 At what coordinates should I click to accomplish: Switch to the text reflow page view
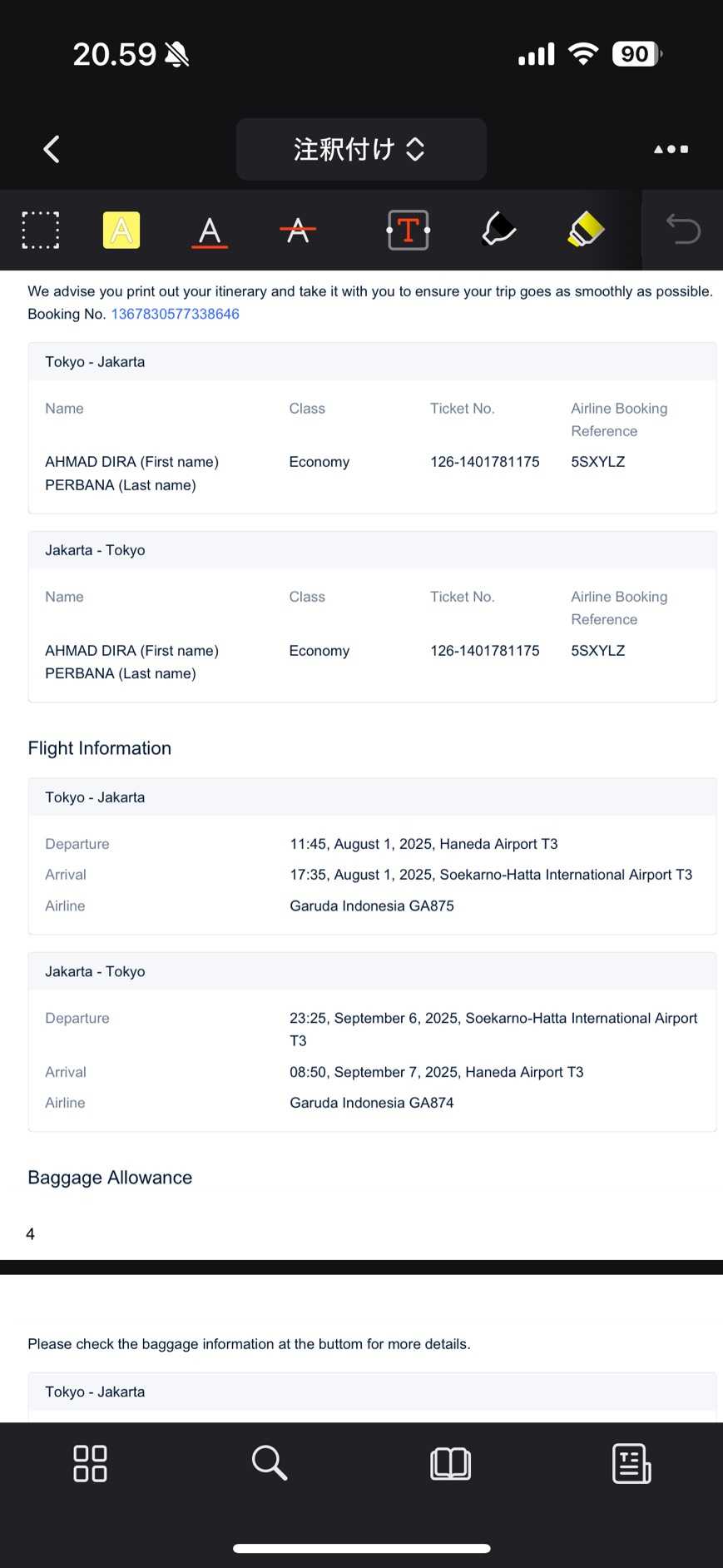[x=631, y=1463]
